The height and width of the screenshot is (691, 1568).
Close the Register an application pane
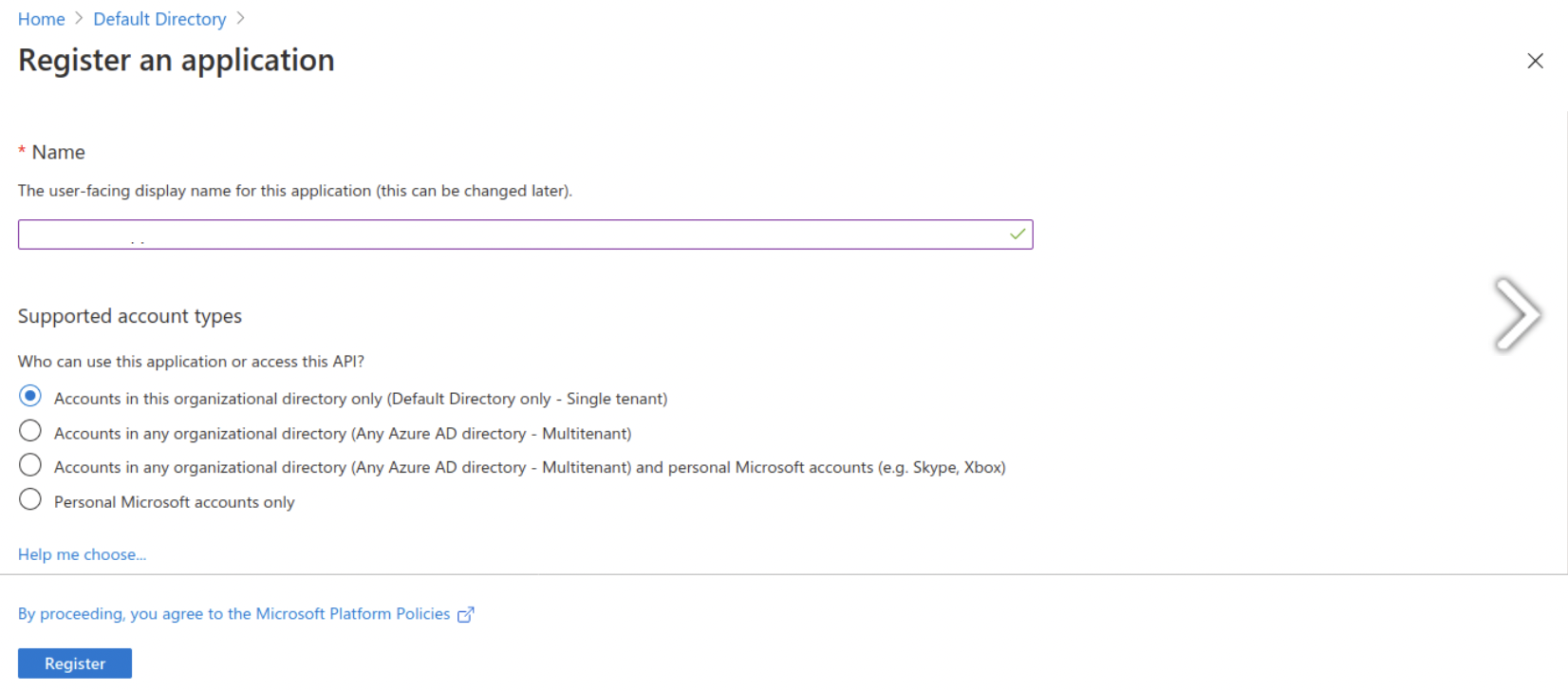pos(1535,61)
